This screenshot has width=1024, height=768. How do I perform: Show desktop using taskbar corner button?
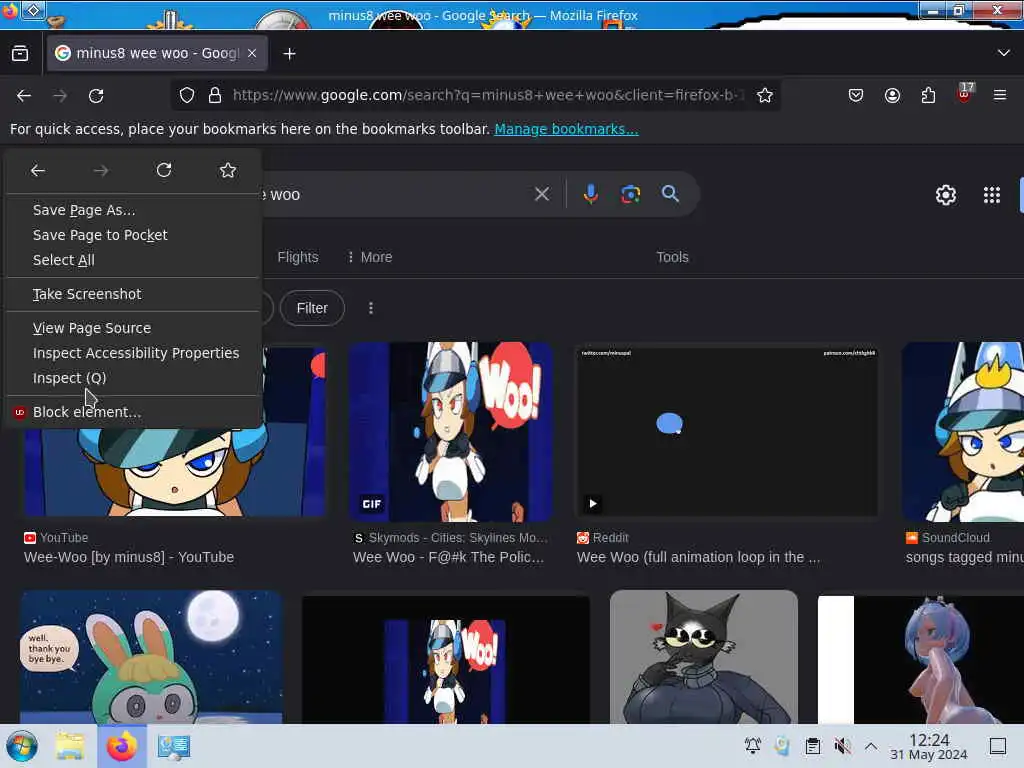(997, 746)
